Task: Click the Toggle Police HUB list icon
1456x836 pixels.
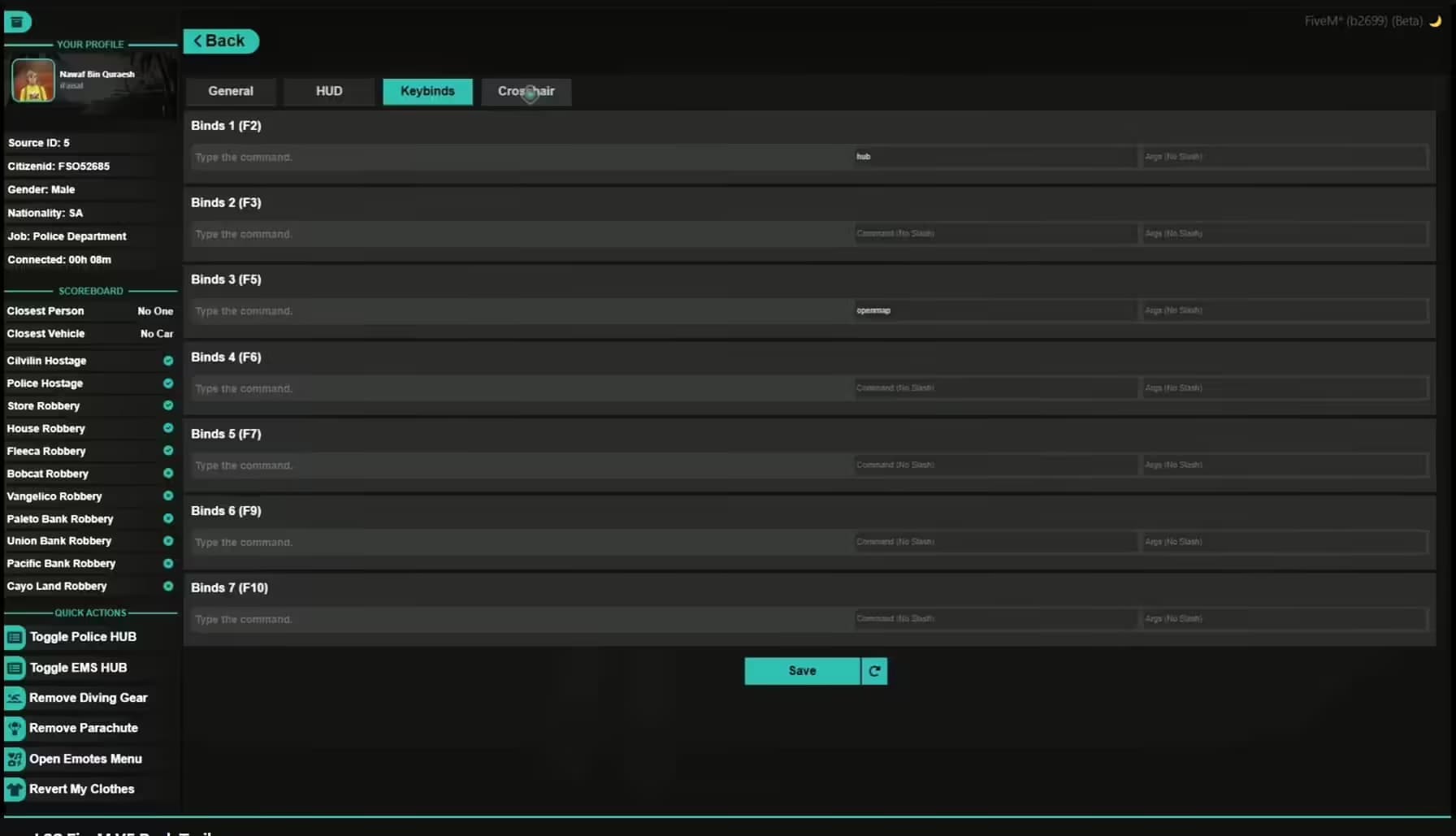Action: 15,637
